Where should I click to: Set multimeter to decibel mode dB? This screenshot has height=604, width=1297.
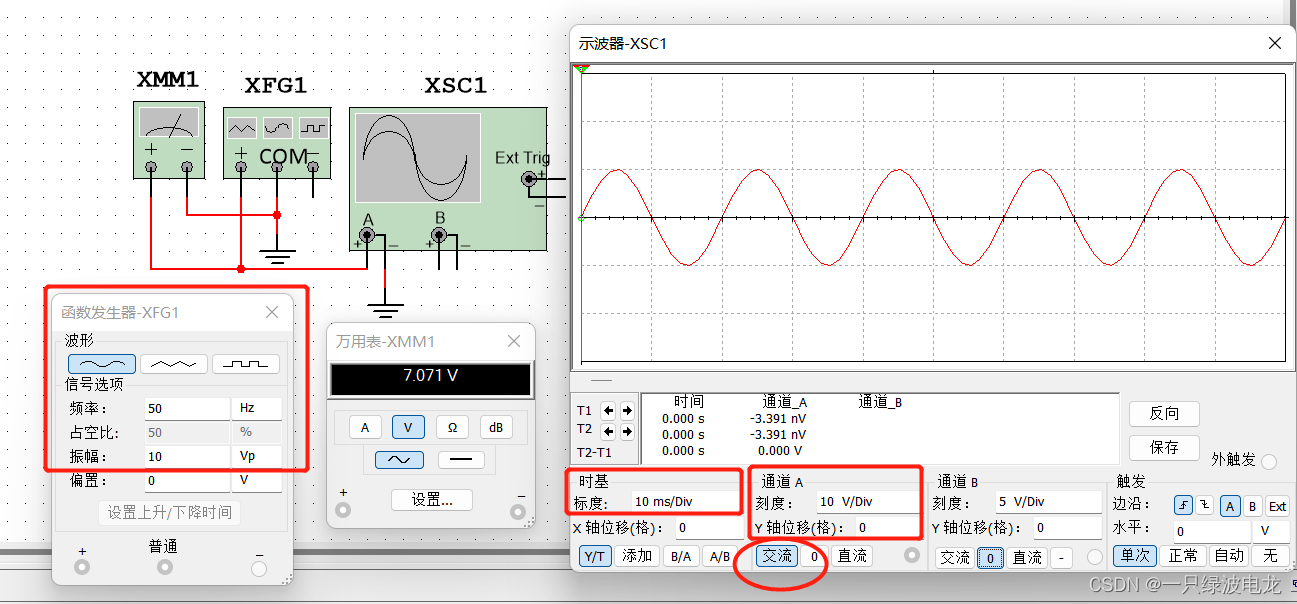point(496,427)
